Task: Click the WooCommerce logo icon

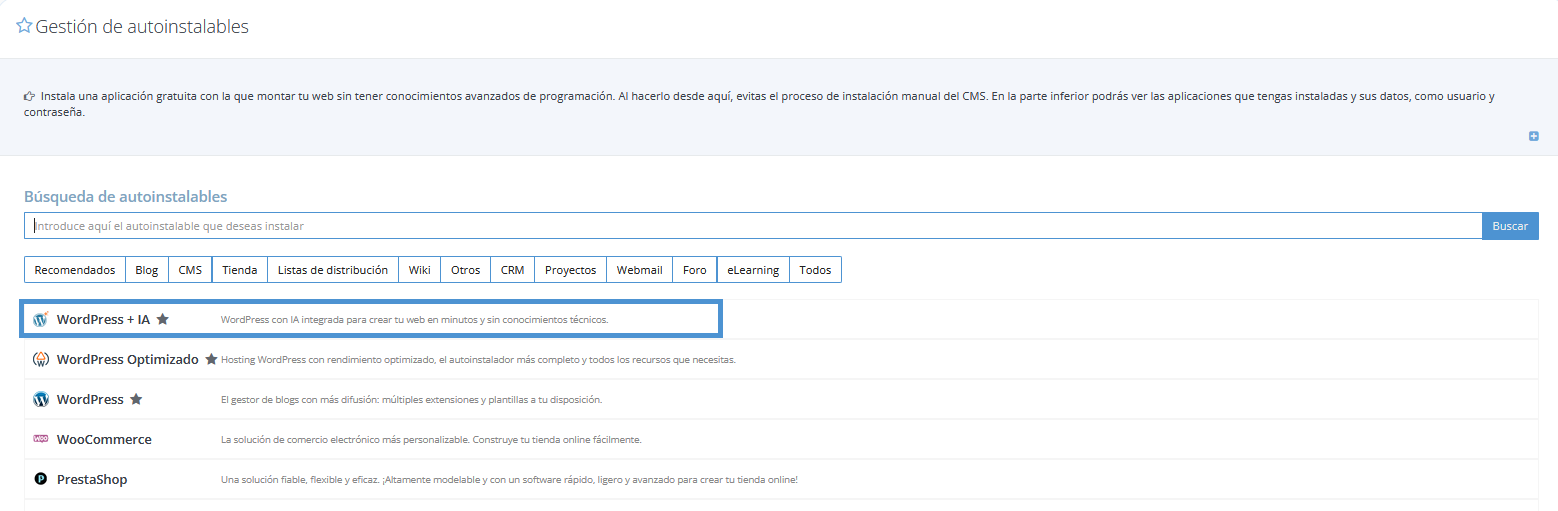Action: click(x=41, y=439)
